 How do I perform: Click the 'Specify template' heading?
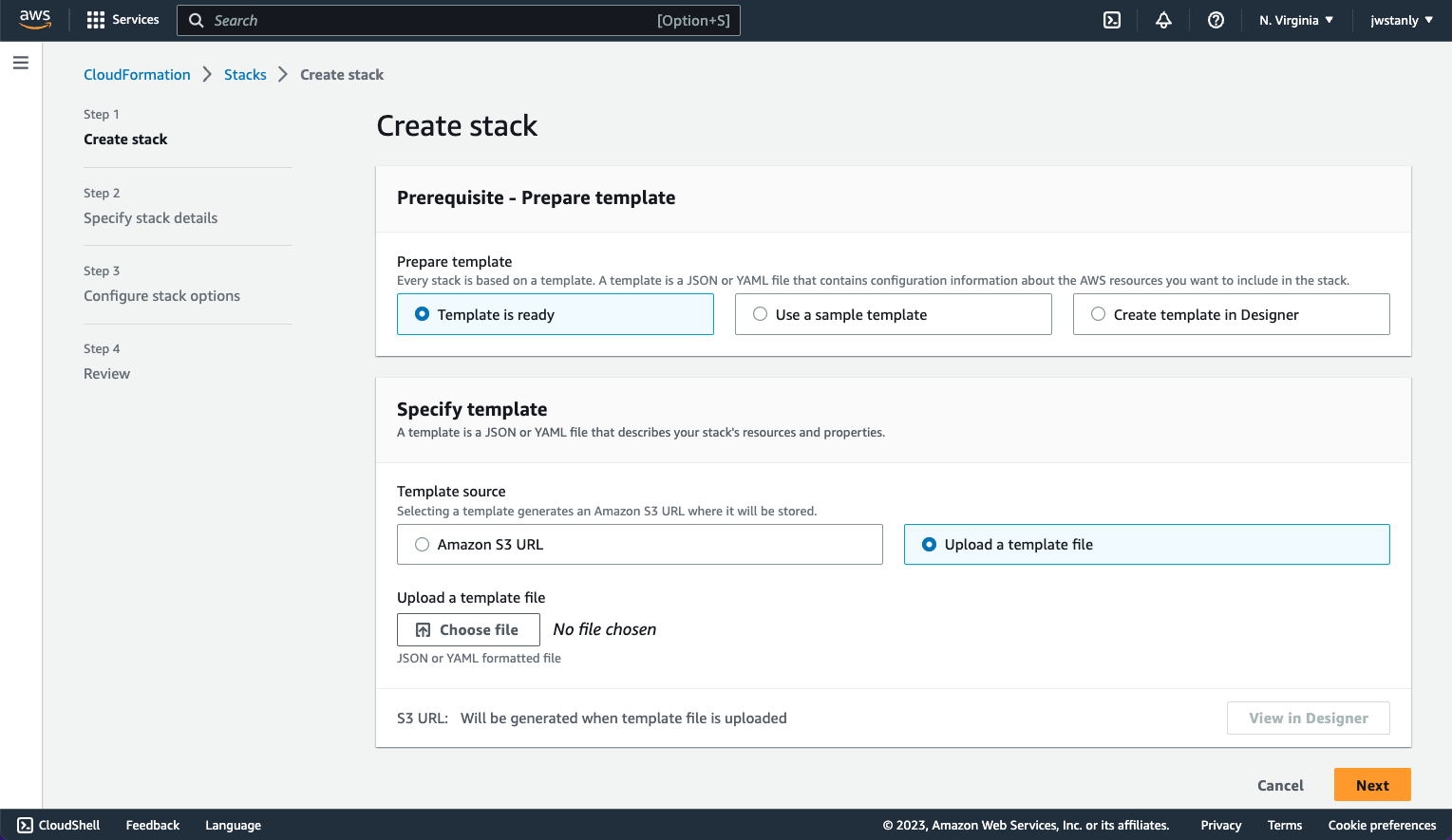pos(472,409)
